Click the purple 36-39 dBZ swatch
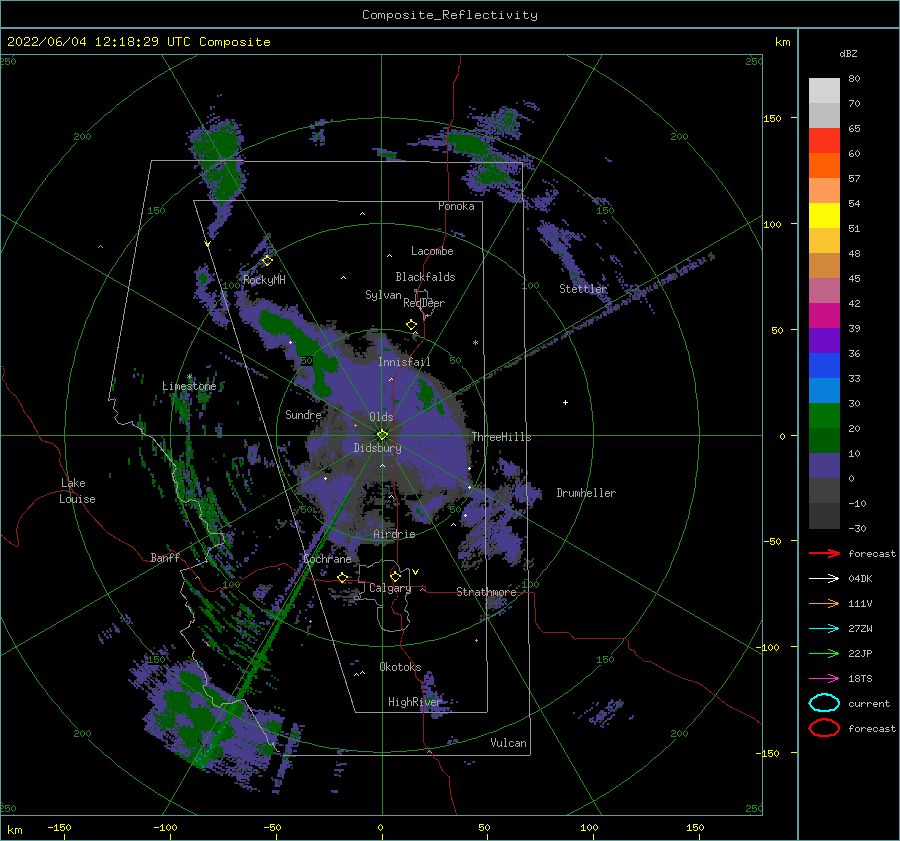 [824, 341]
